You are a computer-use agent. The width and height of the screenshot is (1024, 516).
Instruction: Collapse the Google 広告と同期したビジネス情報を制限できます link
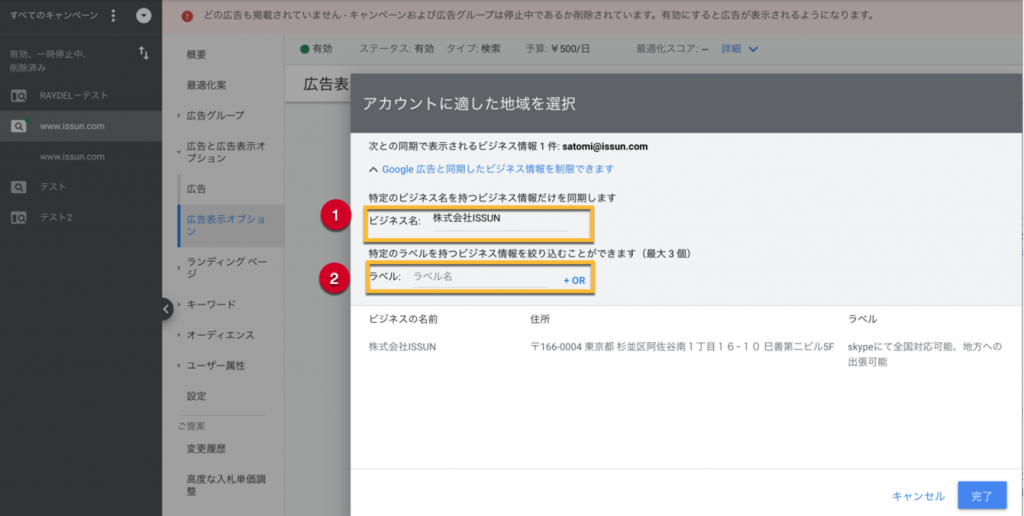coord(491,169)
